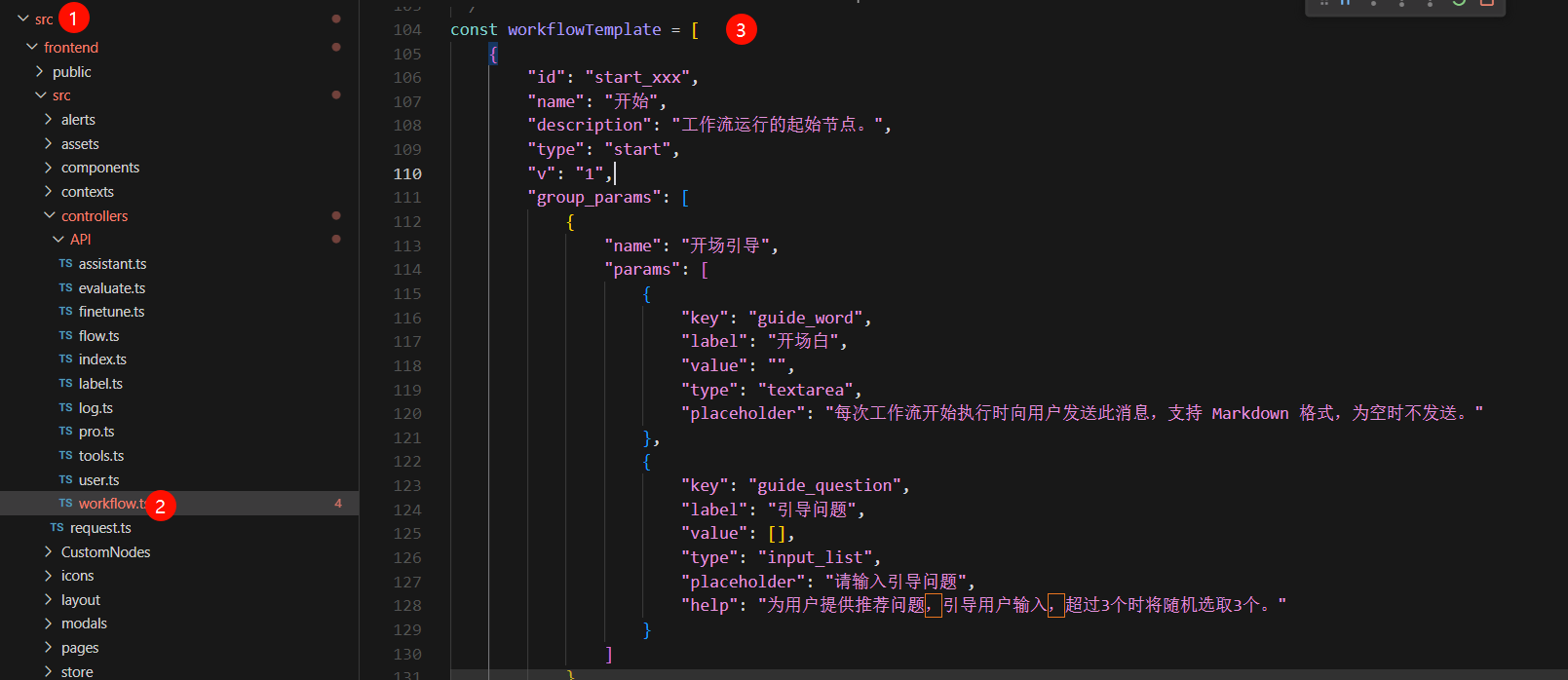The height and width of the screenshot is (680, 1568).
Task: Click the TS icon beside index.ts
Action: coord(65,359)
